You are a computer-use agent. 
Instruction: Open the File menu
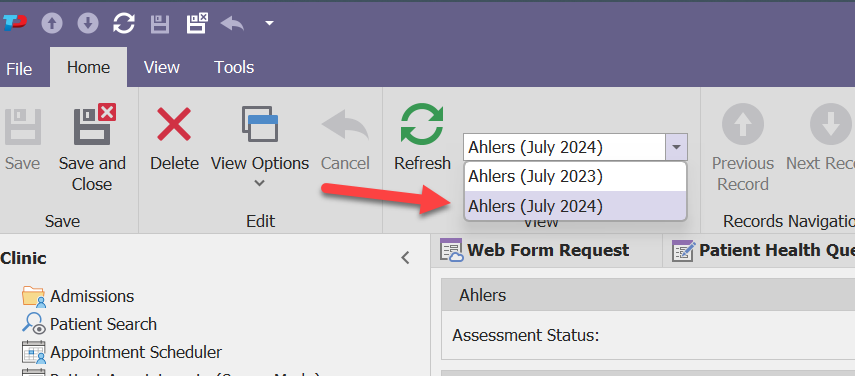click(19, 69)
